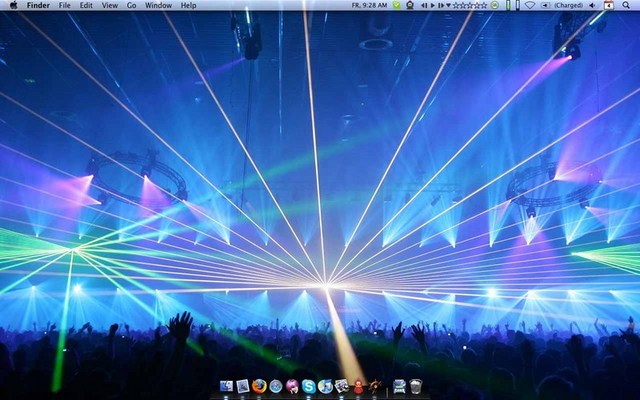The height and width of the screenshot is (400, 640).
Task: Open the Help menu
Action: coord(188,5)
